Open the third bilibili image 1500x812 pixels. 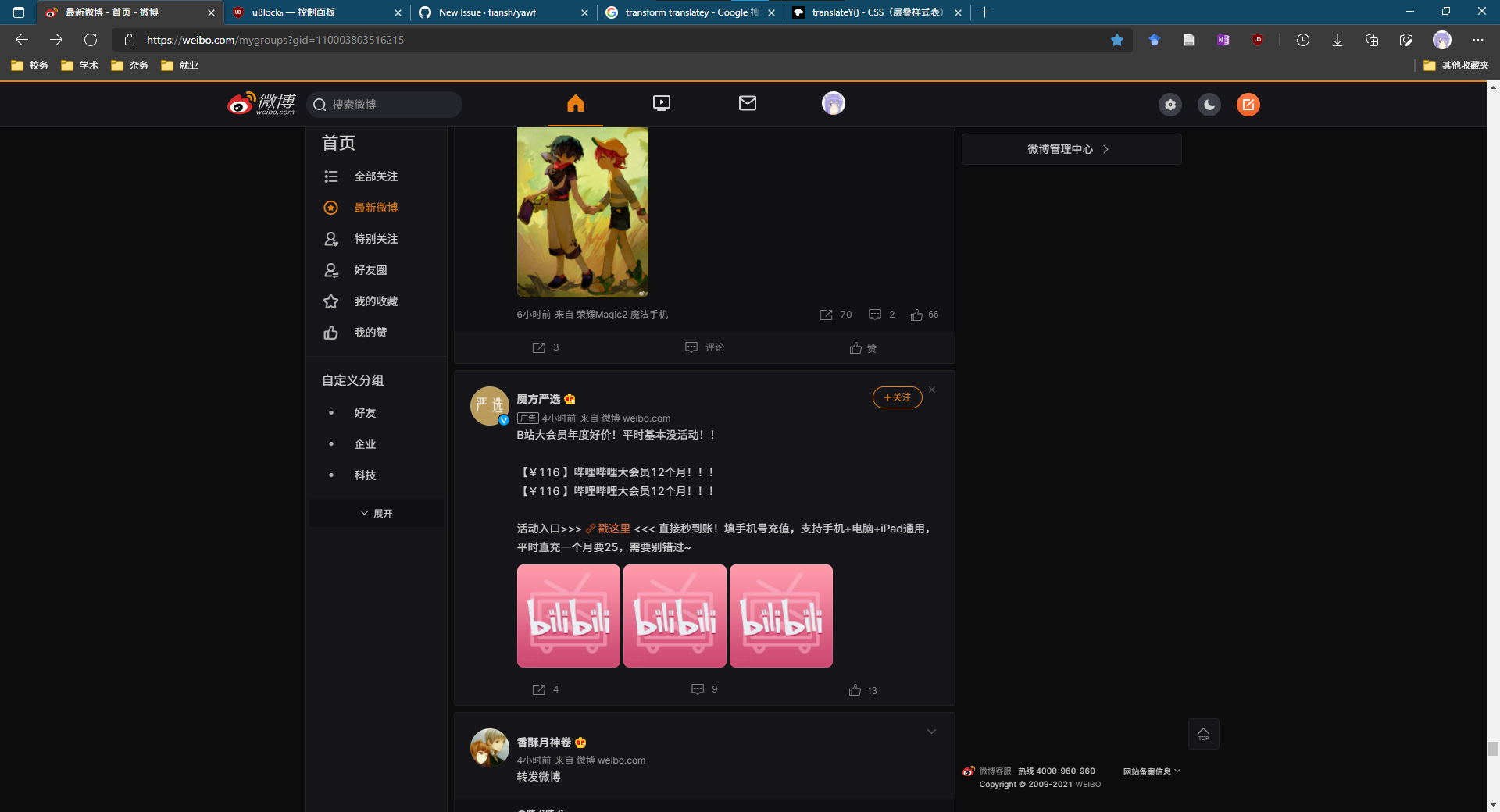point(781,616)
